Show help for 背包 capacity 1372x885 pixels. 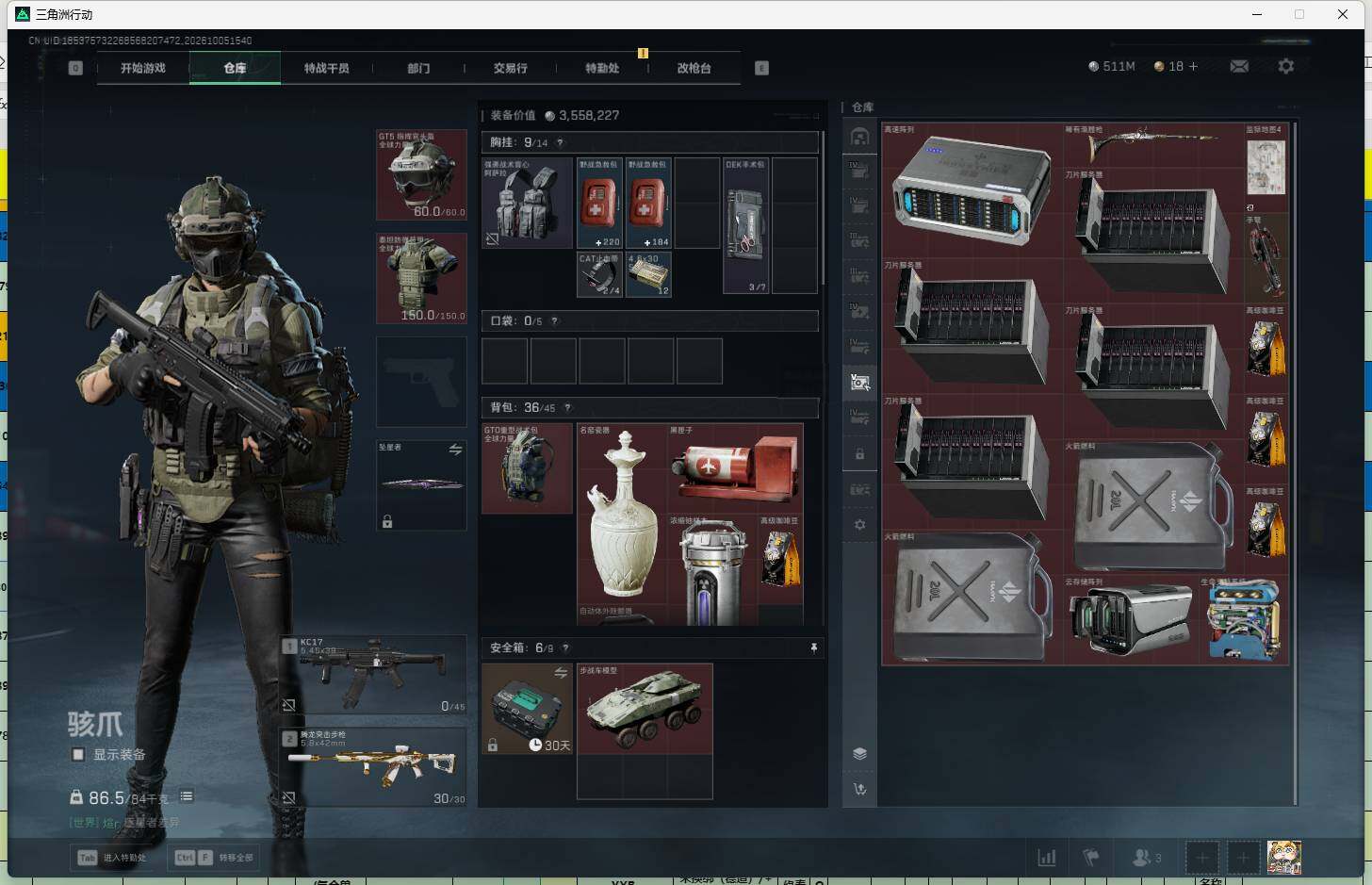(x=567, y=408)
